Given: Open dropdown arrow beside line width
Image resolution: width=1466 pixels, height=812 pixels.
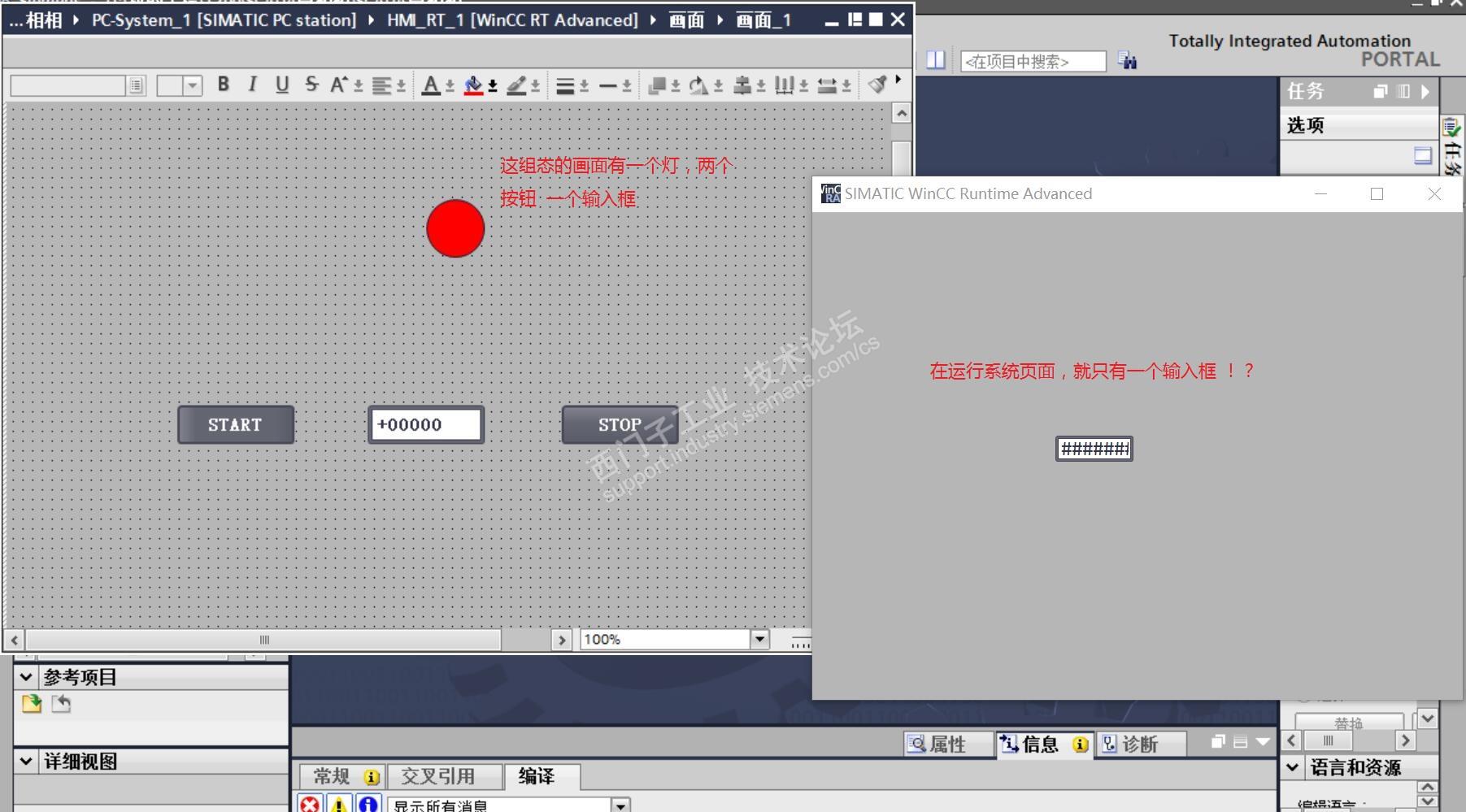Looking at the screenshot, I should 584,86.
